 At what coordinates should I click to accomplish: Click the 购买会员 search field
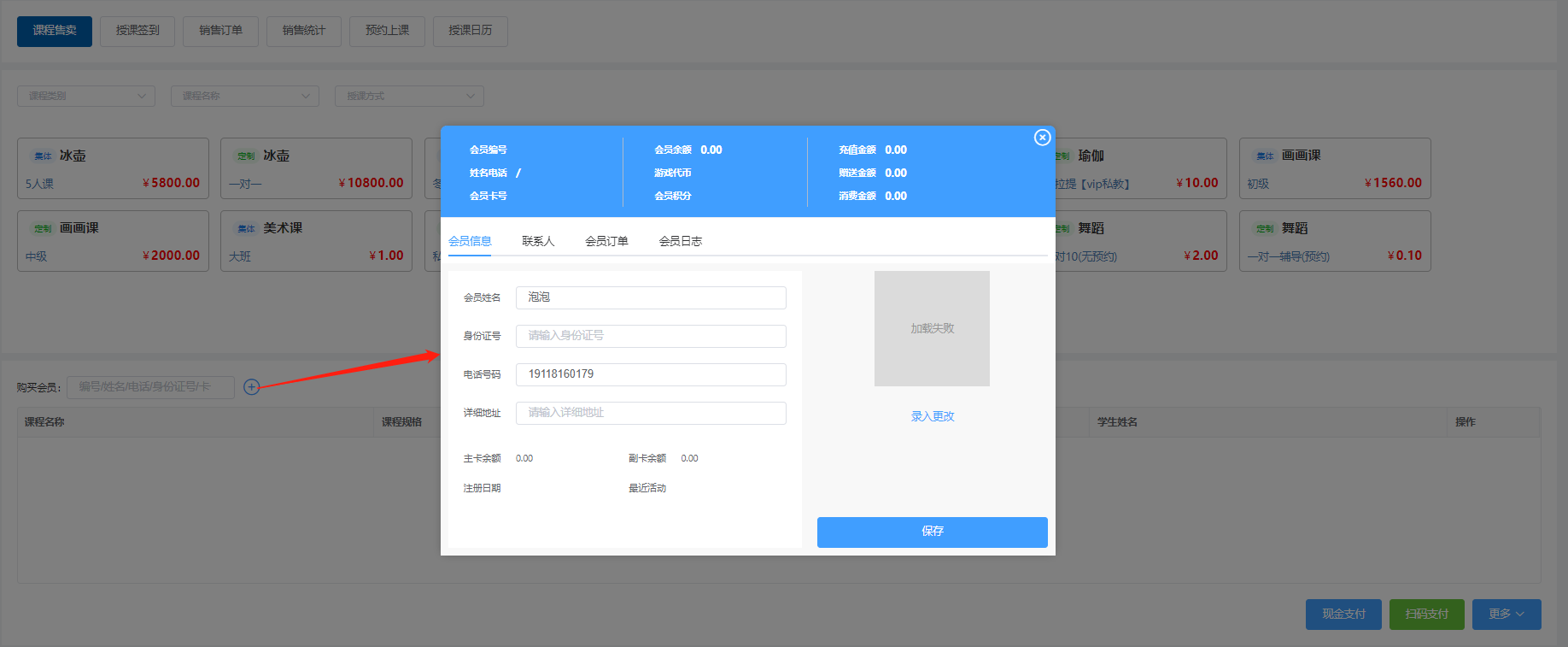click(x=150, y=387)
